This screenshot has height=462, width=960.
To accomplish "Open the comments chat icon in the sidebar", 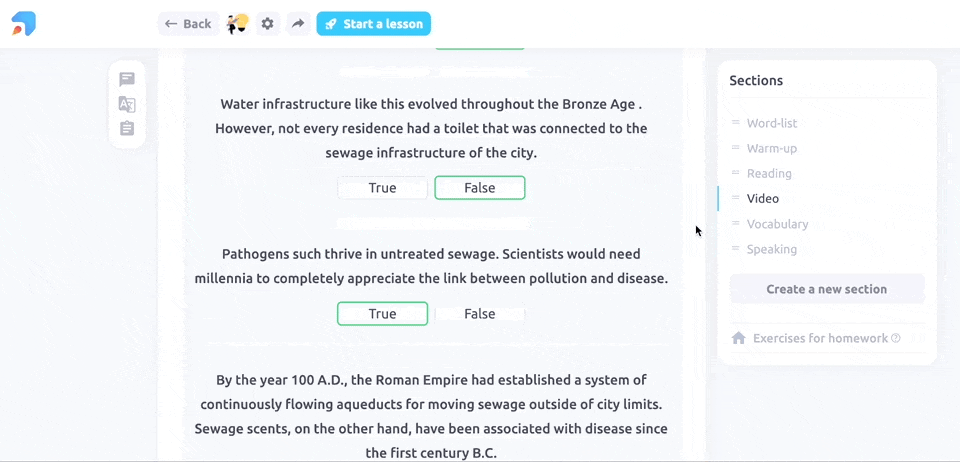I will [x=127, y=79].
